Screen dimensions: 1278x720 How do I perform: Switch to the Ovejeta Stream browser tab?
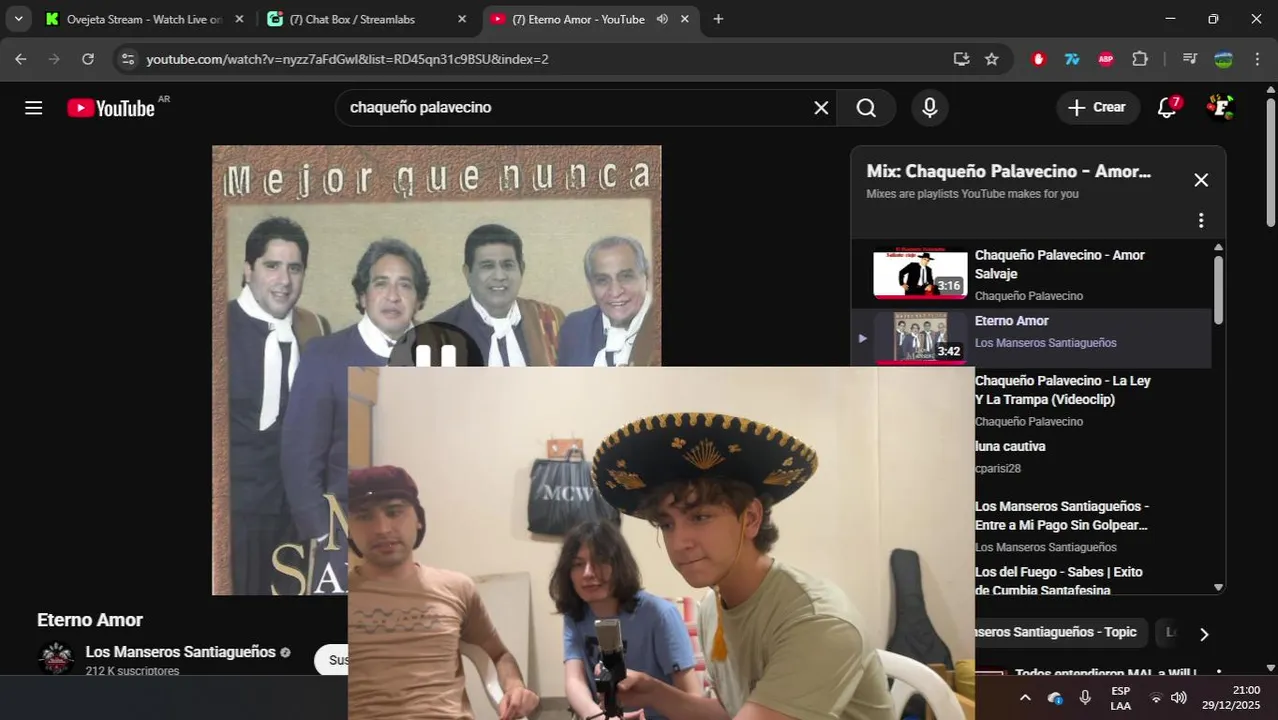pyautogui.click(x=133, y=19)
